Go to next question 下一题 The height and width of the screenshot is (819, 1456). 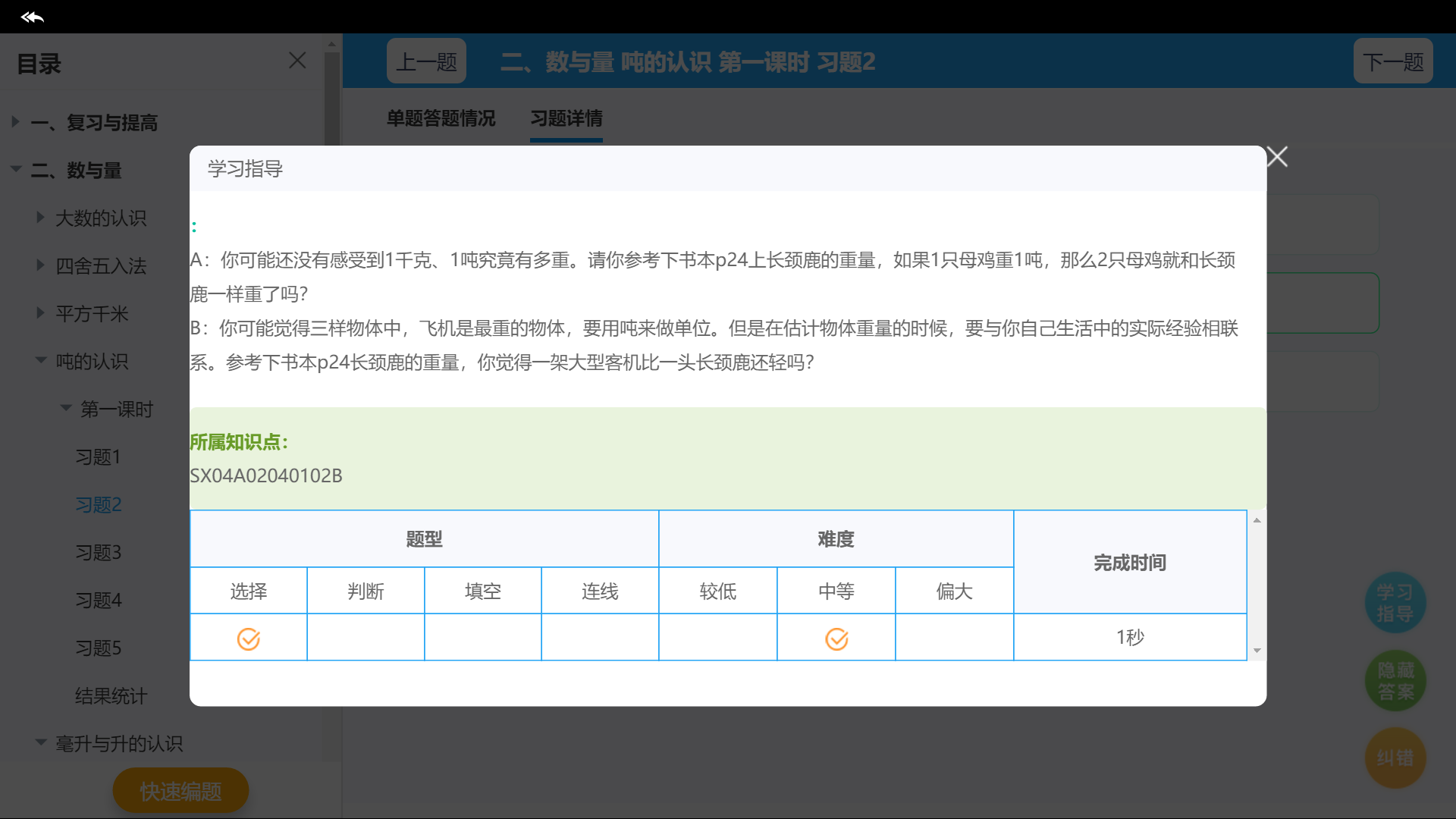click(x=1393, y=61)
